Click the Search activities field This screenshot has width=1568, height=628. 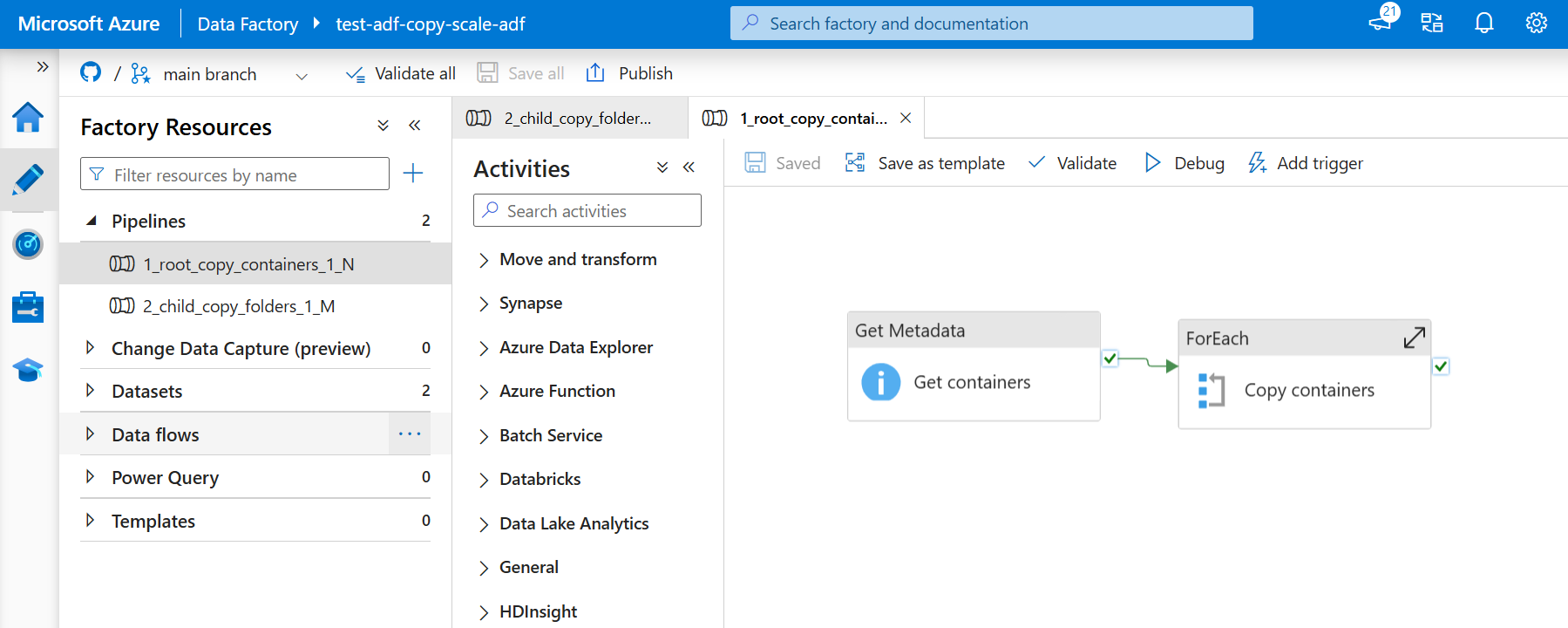tap(587, 211)
